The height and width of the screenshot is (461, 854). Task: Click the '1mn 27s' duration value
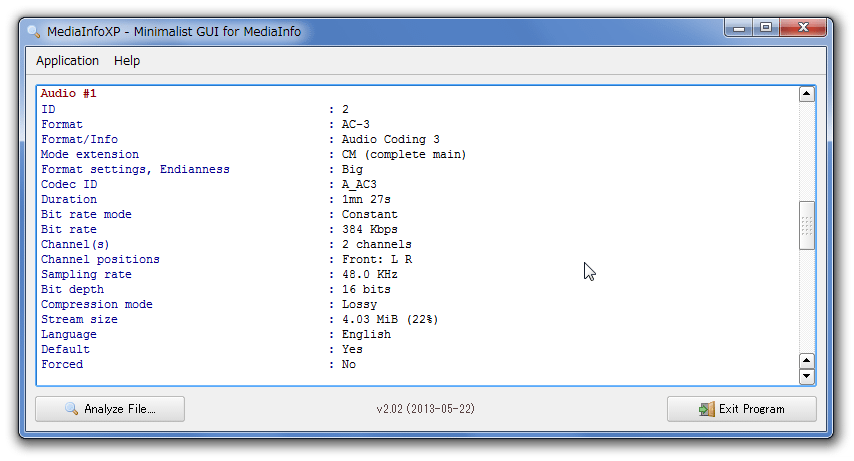pyautogui.click(x=366, y=199)
